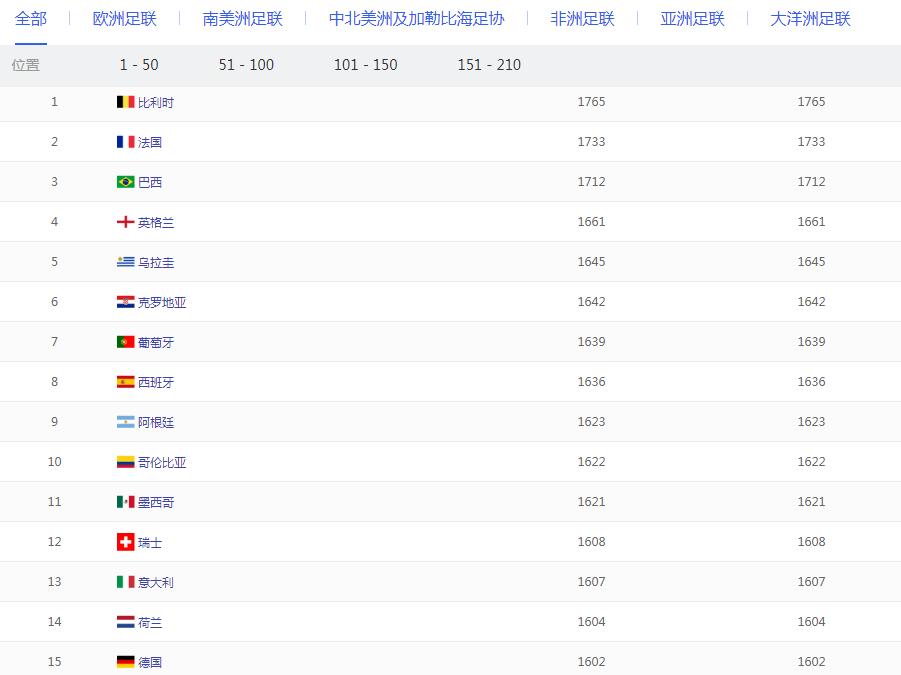Open the 英格兰 team link
This screenshot has width=901, height=675.
click(156, 222)
